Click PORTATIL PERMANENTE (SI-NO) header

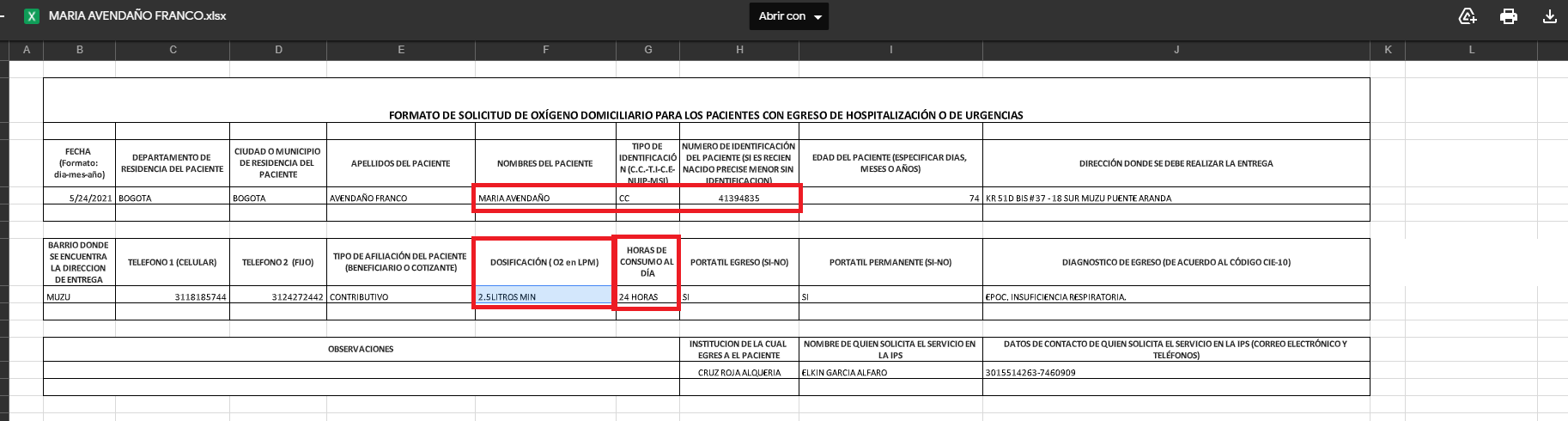(x=891, y=262)
